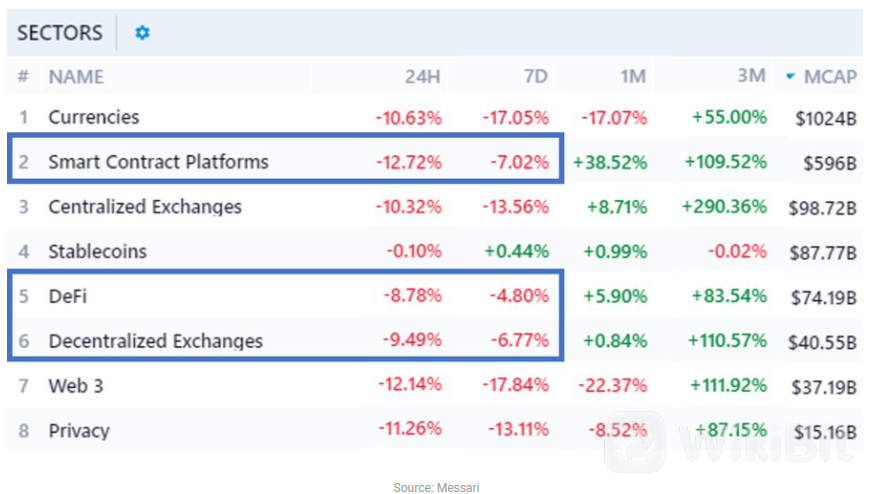The width and height of the screenshot is (869, 494).
Task: Sort by the NAME column header
Action: click(76, 76)
